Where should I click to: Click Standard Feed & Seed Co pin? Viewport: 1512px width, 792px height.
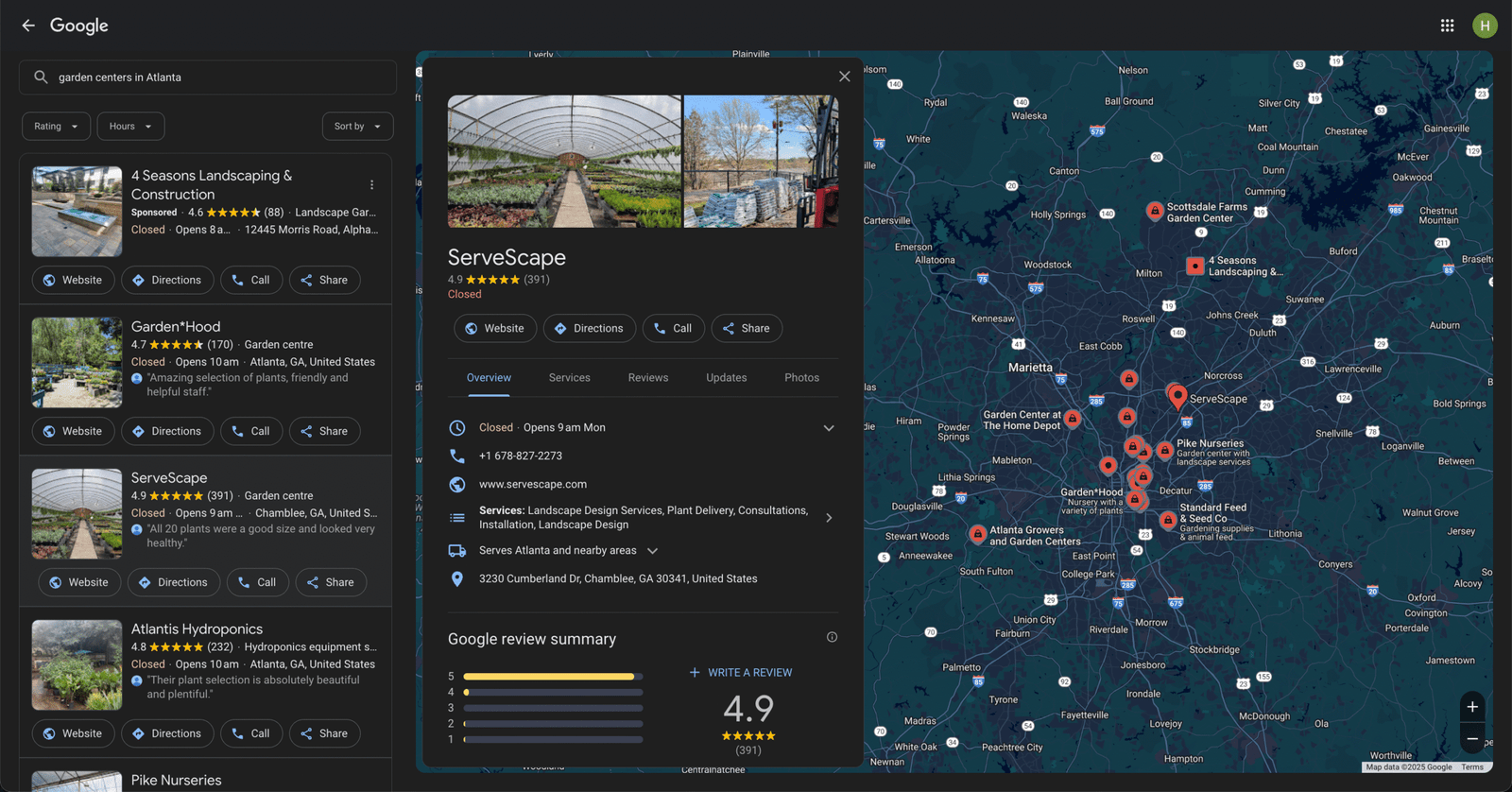click(x=1168, y=520)
